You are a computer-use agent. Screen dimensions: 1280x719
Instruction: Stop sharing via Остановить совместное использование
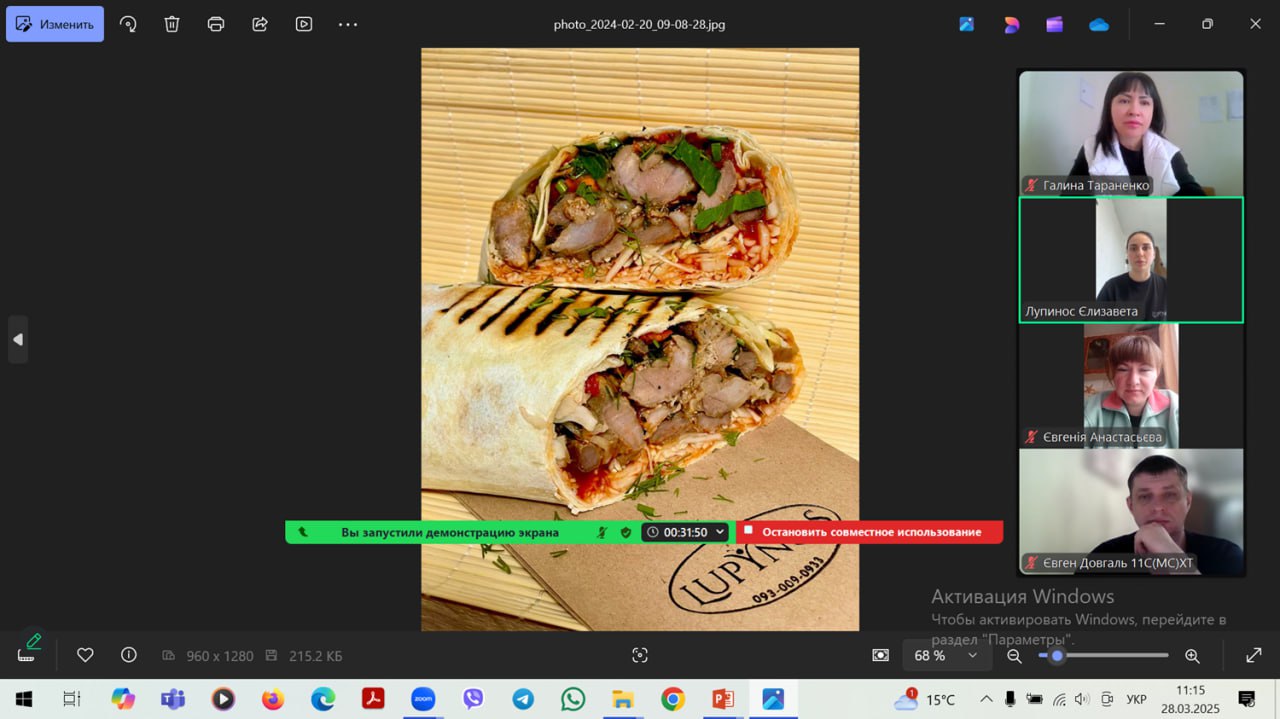tap(870, 532)
